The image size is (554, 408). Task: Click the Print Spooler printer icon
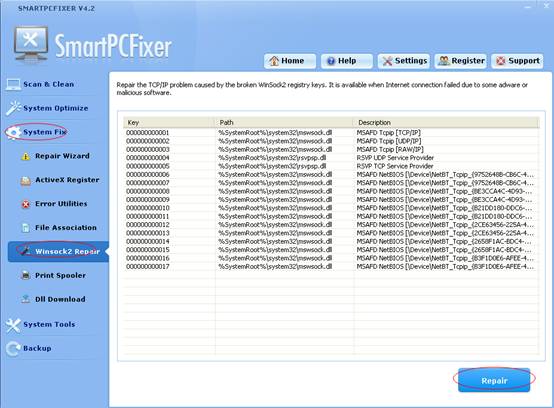pos(25,275)
